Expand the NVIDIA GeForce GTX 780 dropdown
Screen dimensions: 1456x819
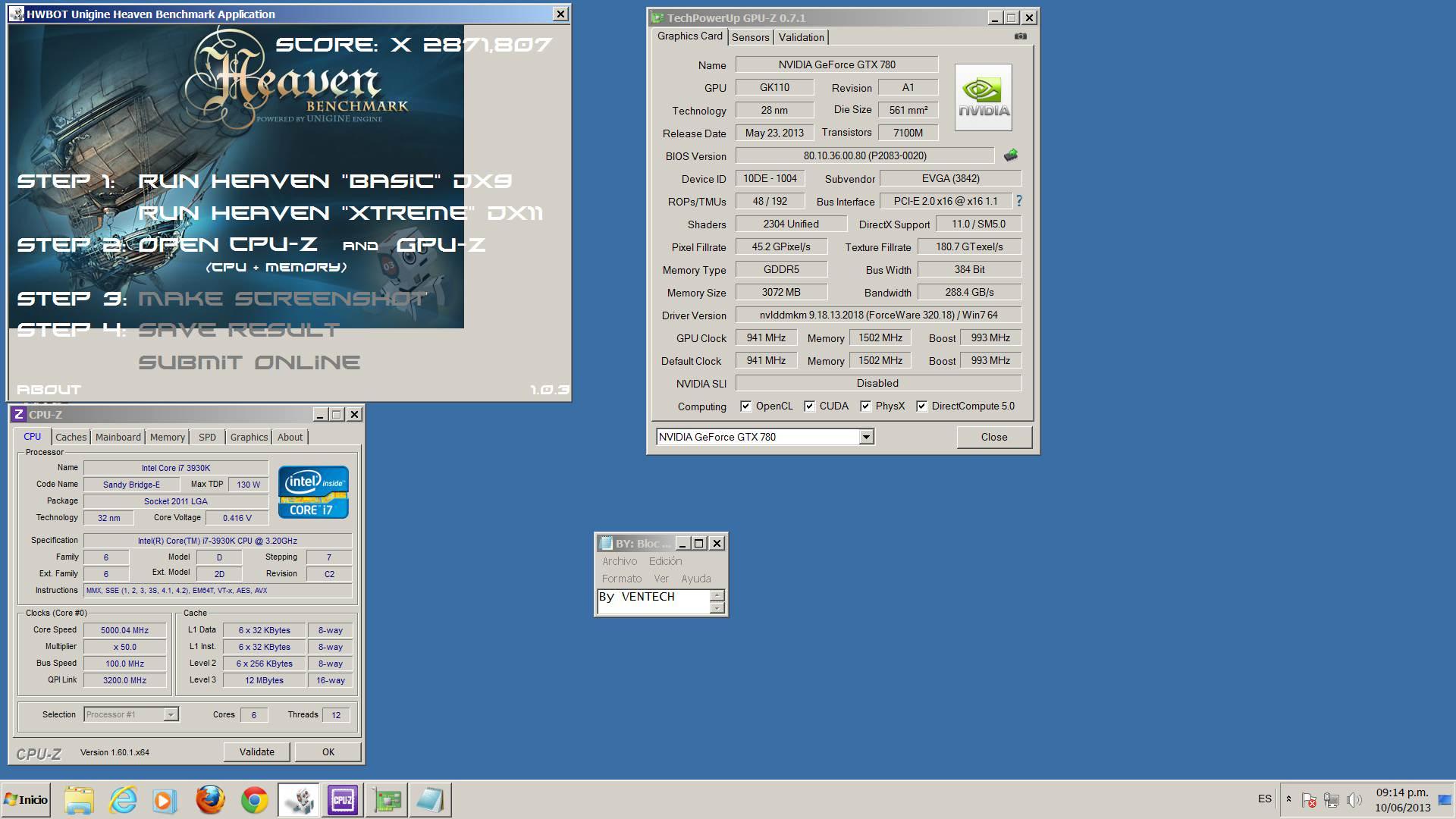point(866,437)
